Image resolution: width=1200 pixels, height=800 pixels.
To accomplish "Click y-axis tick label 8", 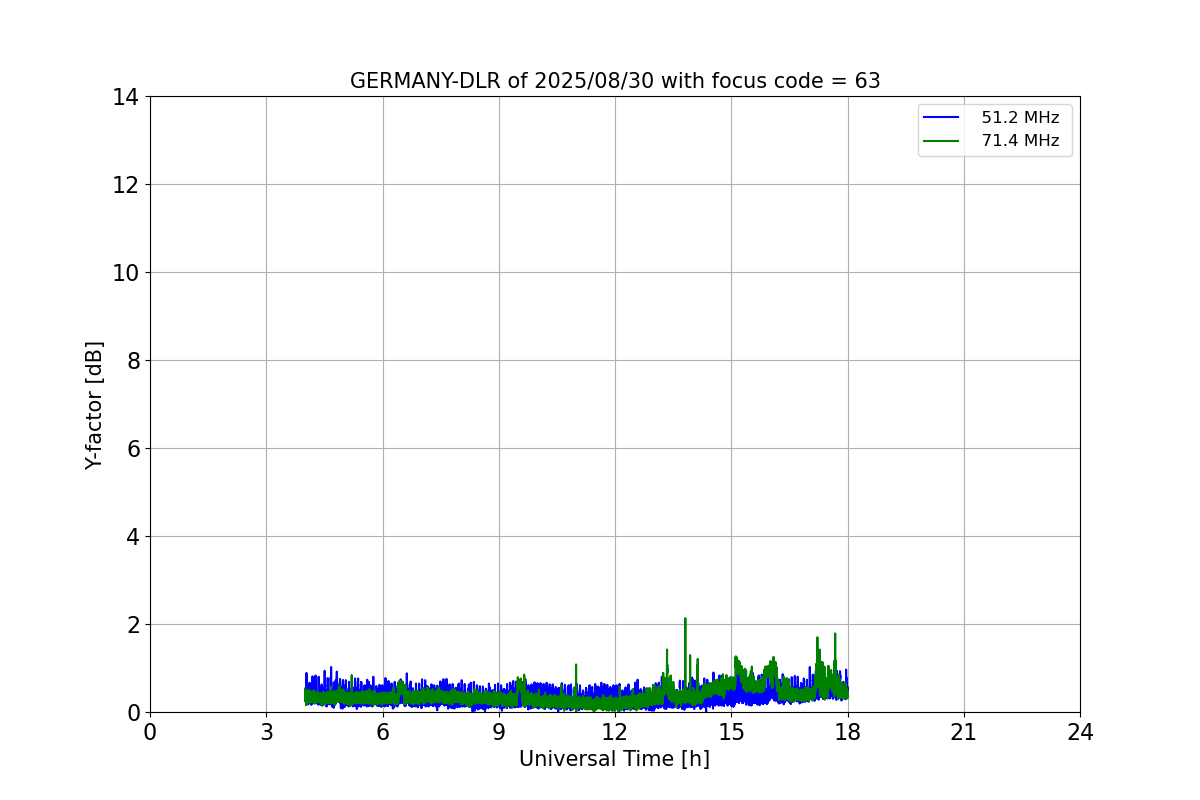I will point(132,361).
